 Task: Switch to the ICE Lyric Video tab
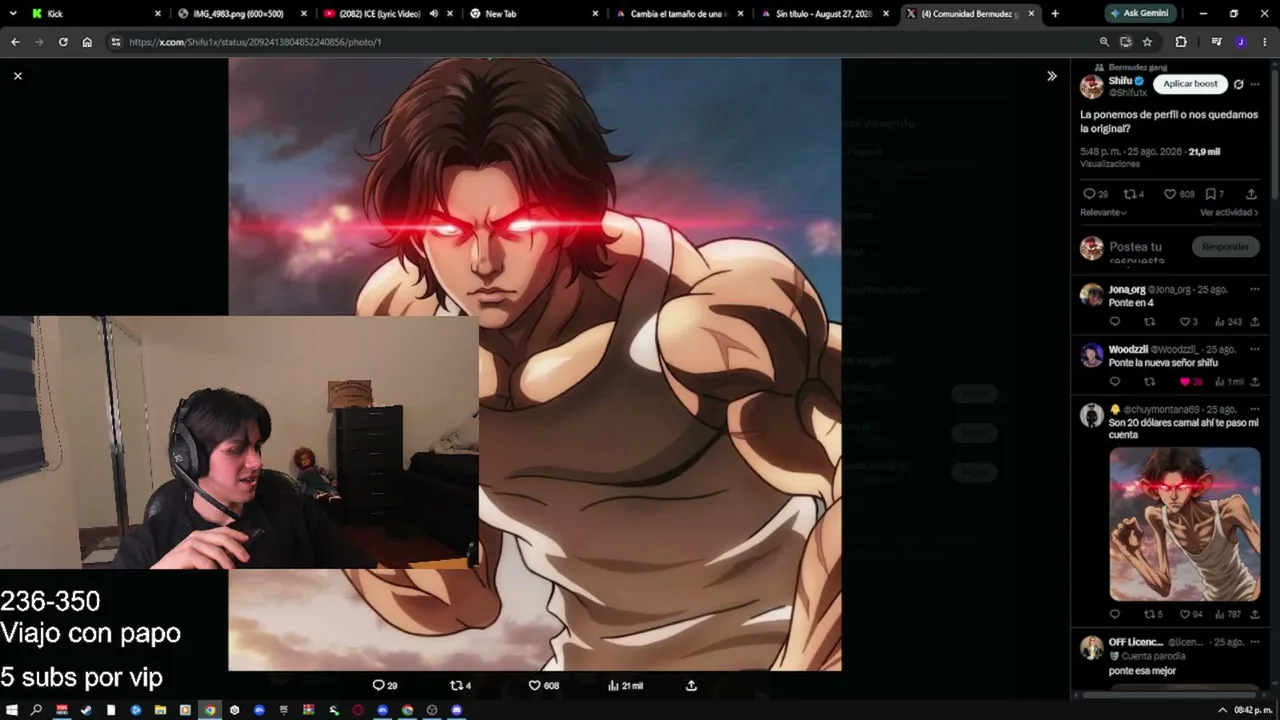pyautogui.click(x=379, y=14)
